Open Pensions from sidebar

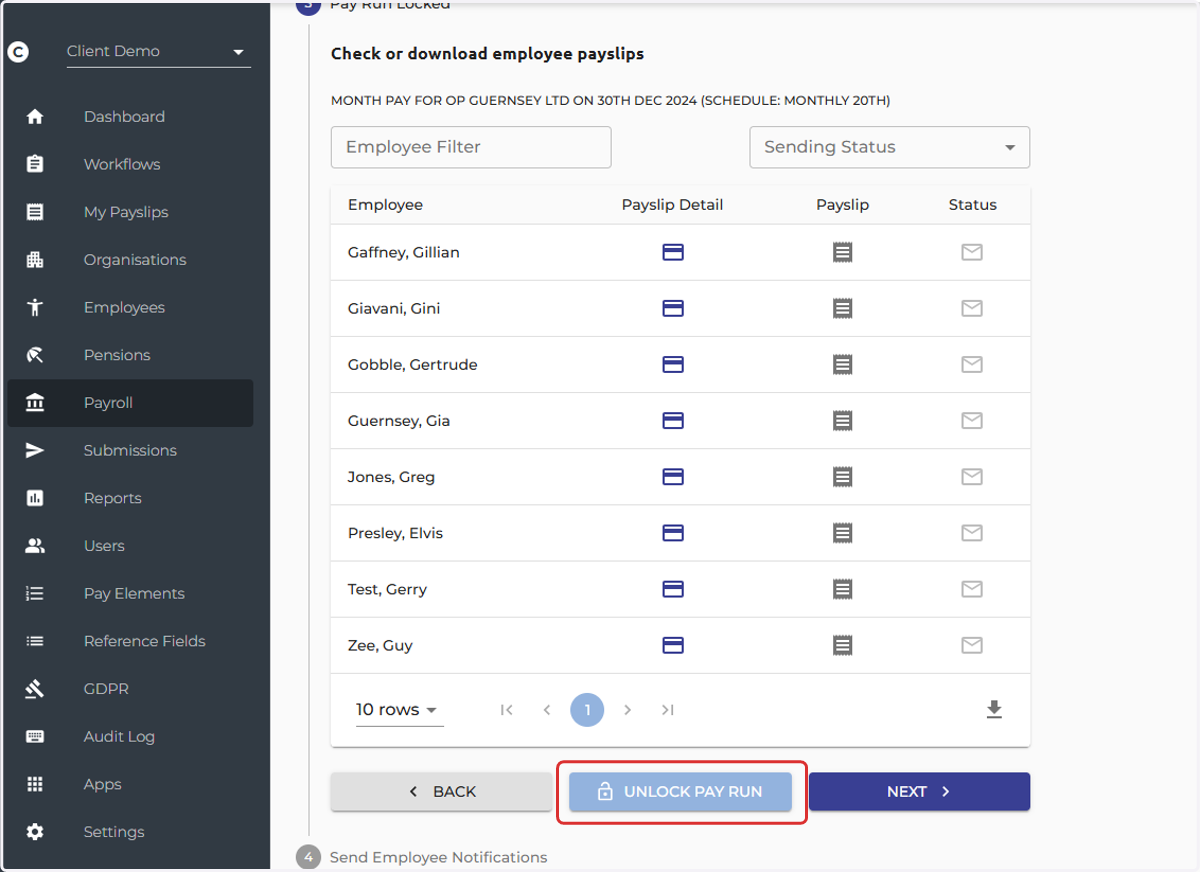(x=130, y=355)
